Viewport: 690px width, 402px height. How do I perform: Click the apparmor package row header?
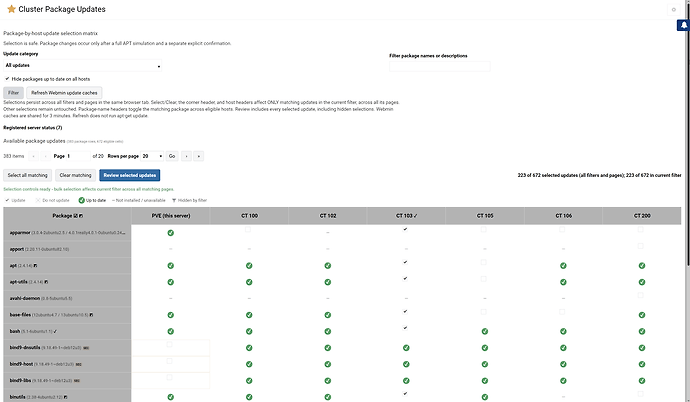(x=67, y=233)
